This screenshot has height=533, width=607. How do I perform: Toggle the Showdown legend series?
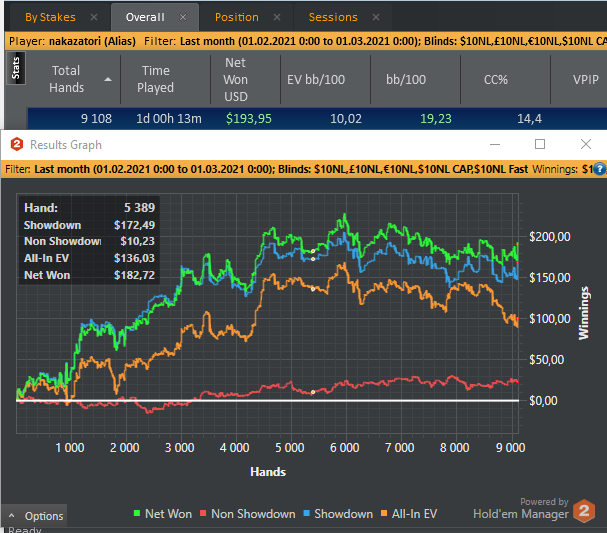pyautogui.click(x=338, y=514)
